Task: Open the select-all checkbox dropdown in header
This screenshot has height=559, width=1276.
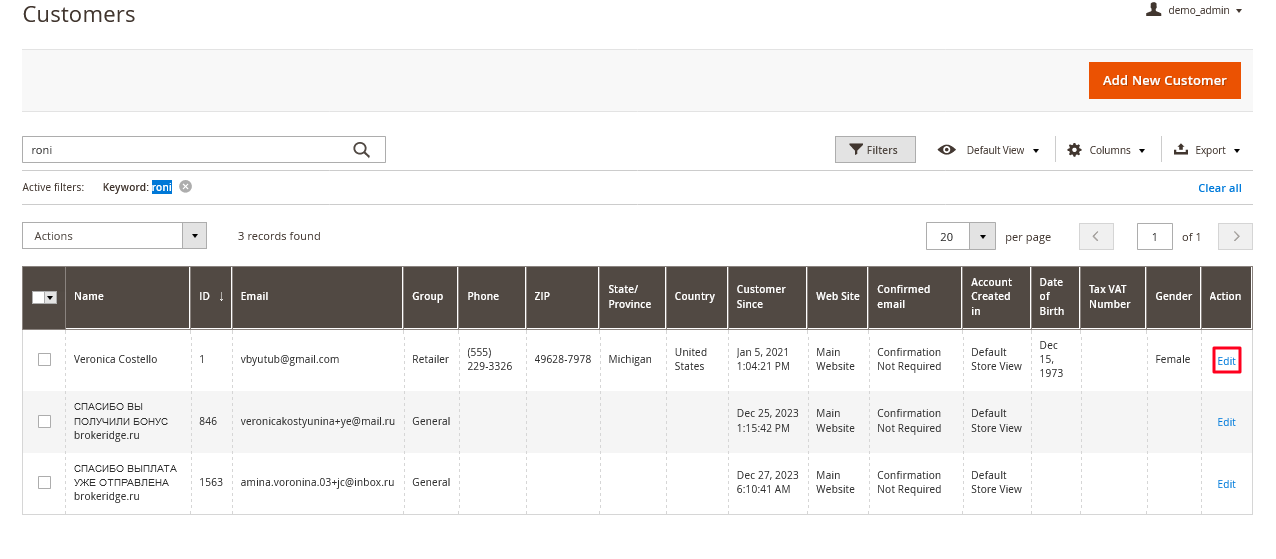Action: (x=50, y=297)
